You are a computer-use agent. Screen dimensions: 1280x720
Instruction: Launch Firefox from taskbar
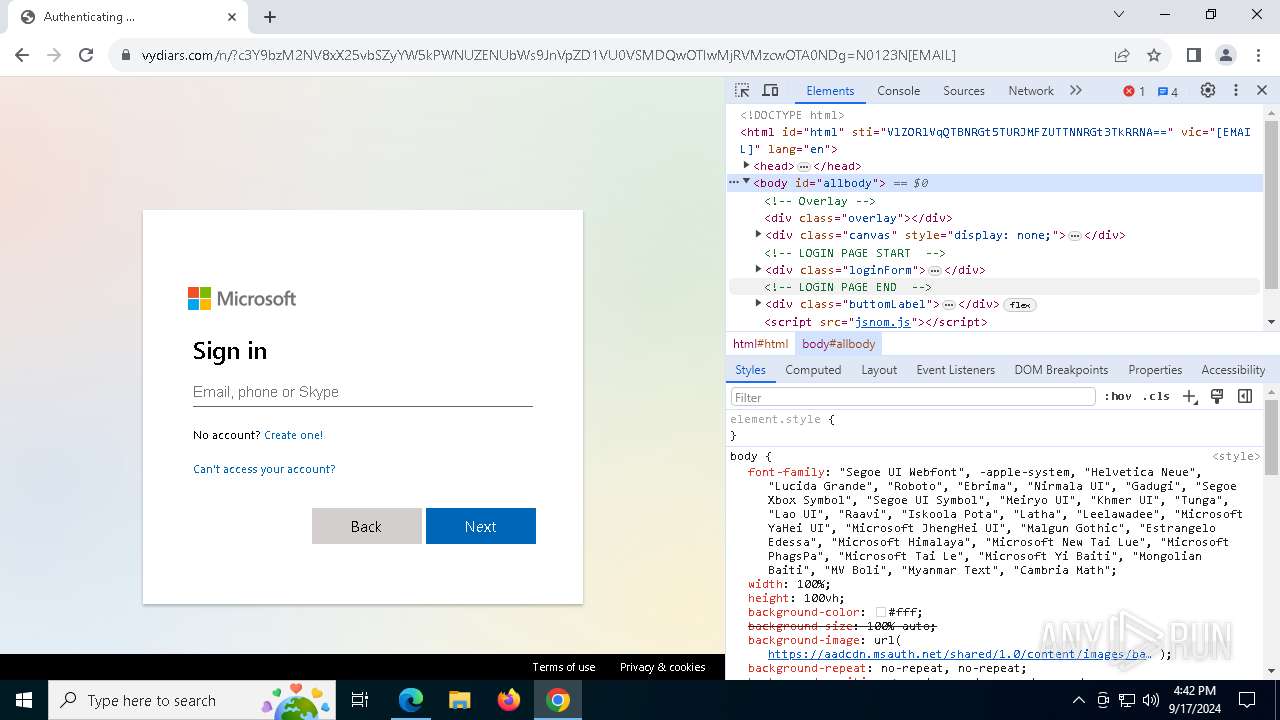[x=509, y=700]
